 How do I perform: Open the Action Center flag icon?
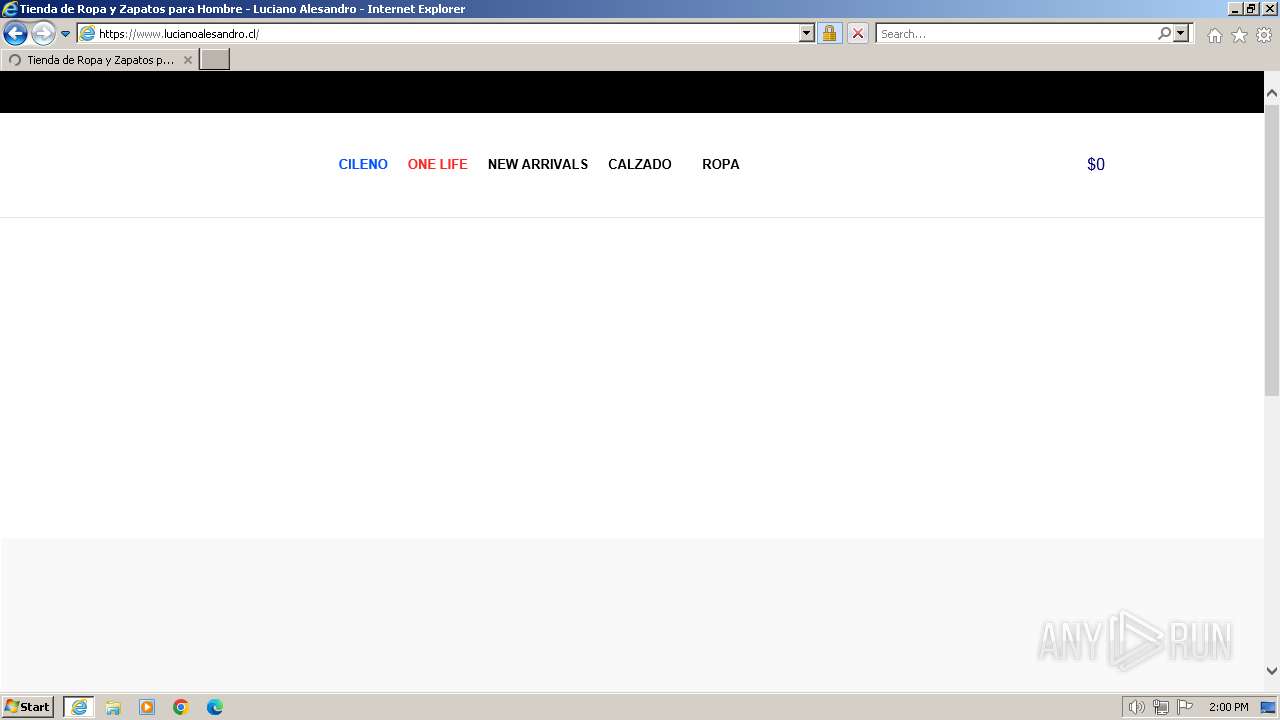1185,707
